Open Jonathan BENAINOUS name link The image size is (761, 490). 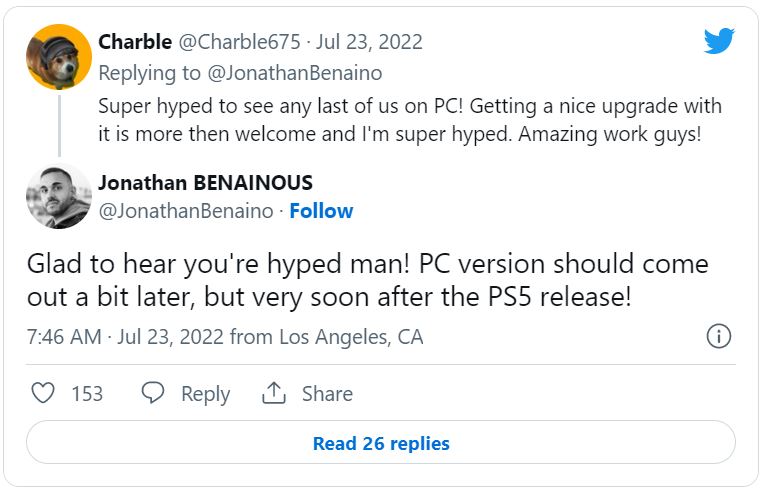click(x=205, y=183)
